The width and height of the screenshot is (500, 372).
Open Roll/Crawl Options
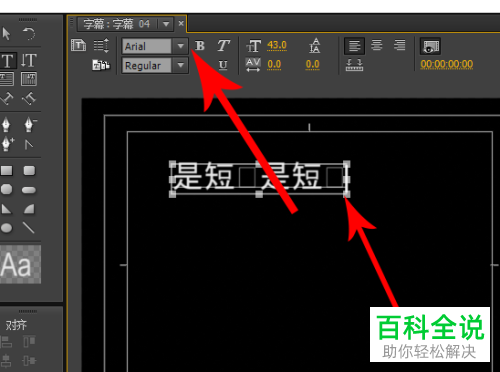(101, 45)
